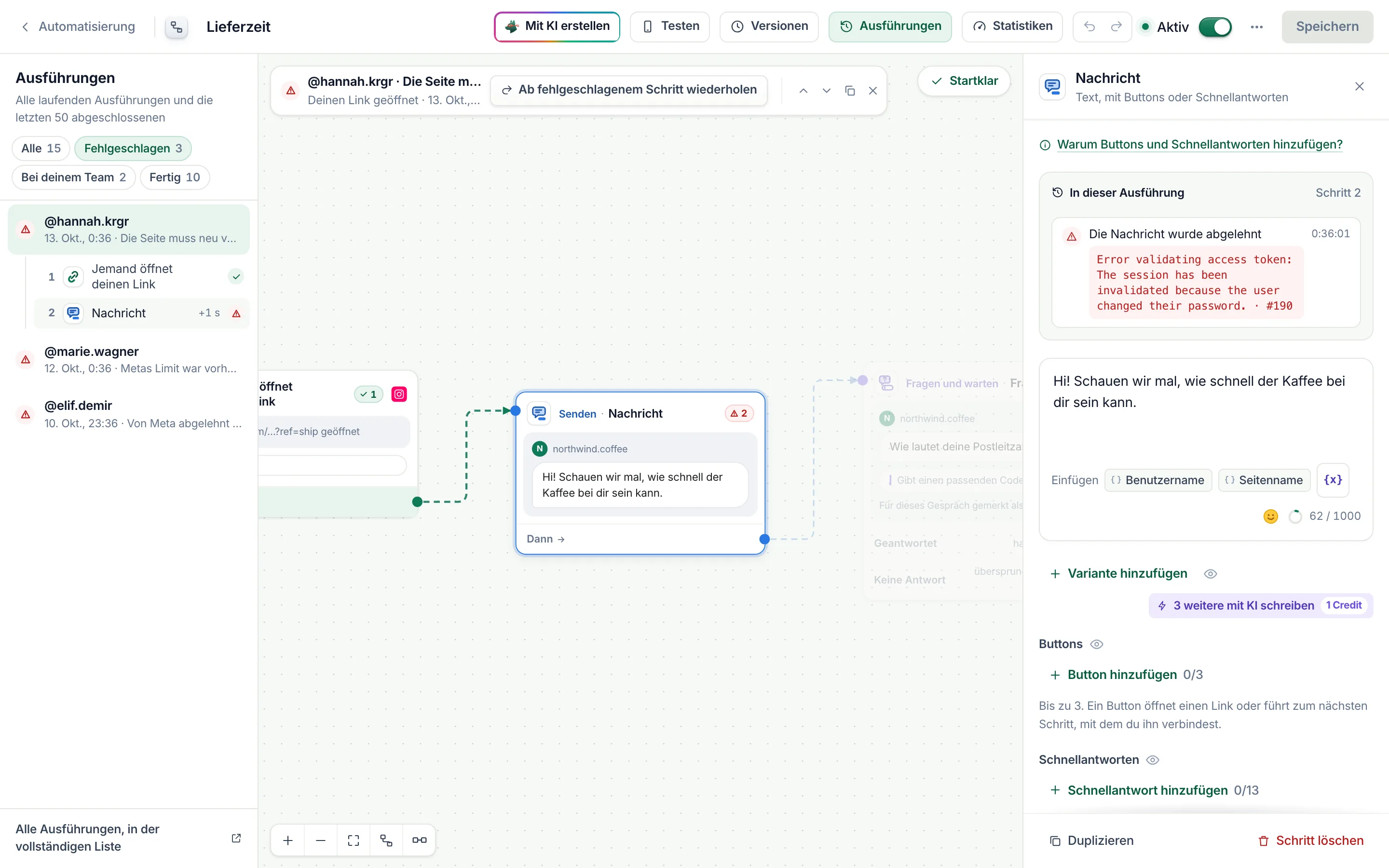Insert Benutzername variable chip
This screenshot has width=1389, height=868.
tap(1158, 480)
